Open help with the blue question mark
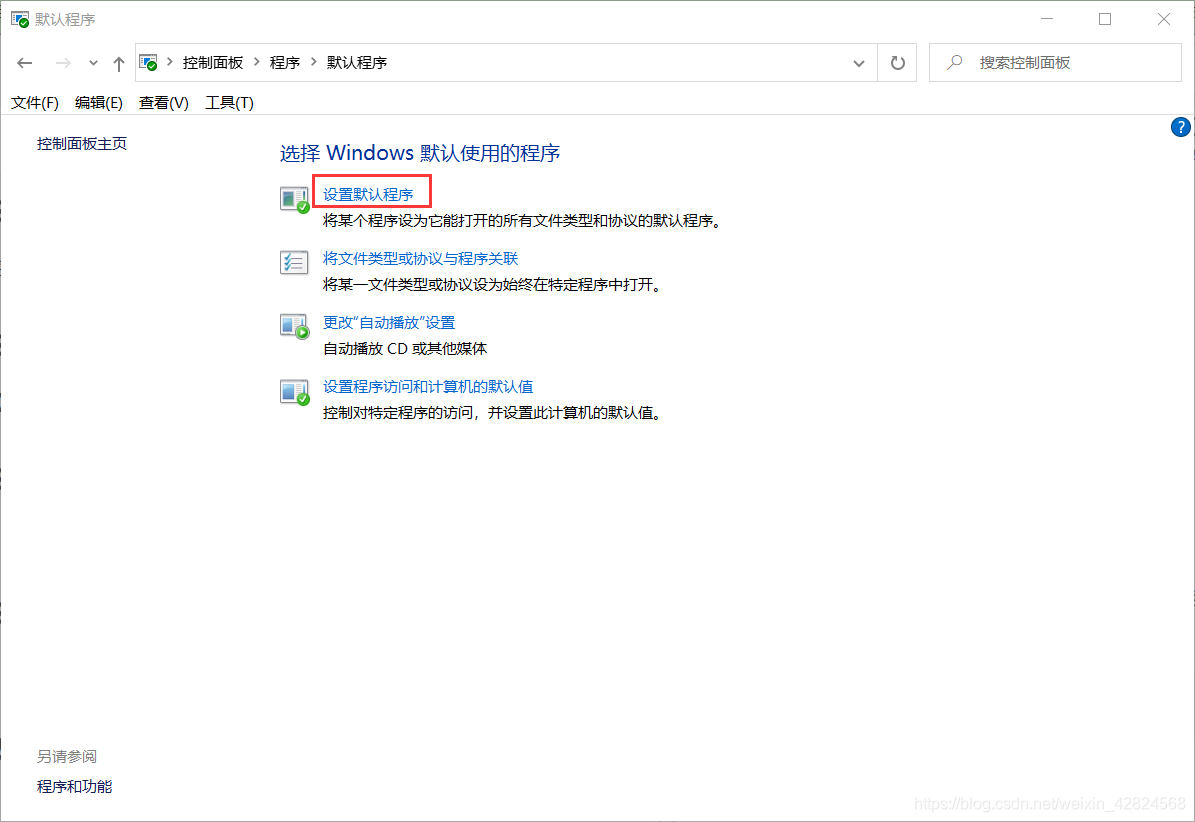 click(1181, 127)
